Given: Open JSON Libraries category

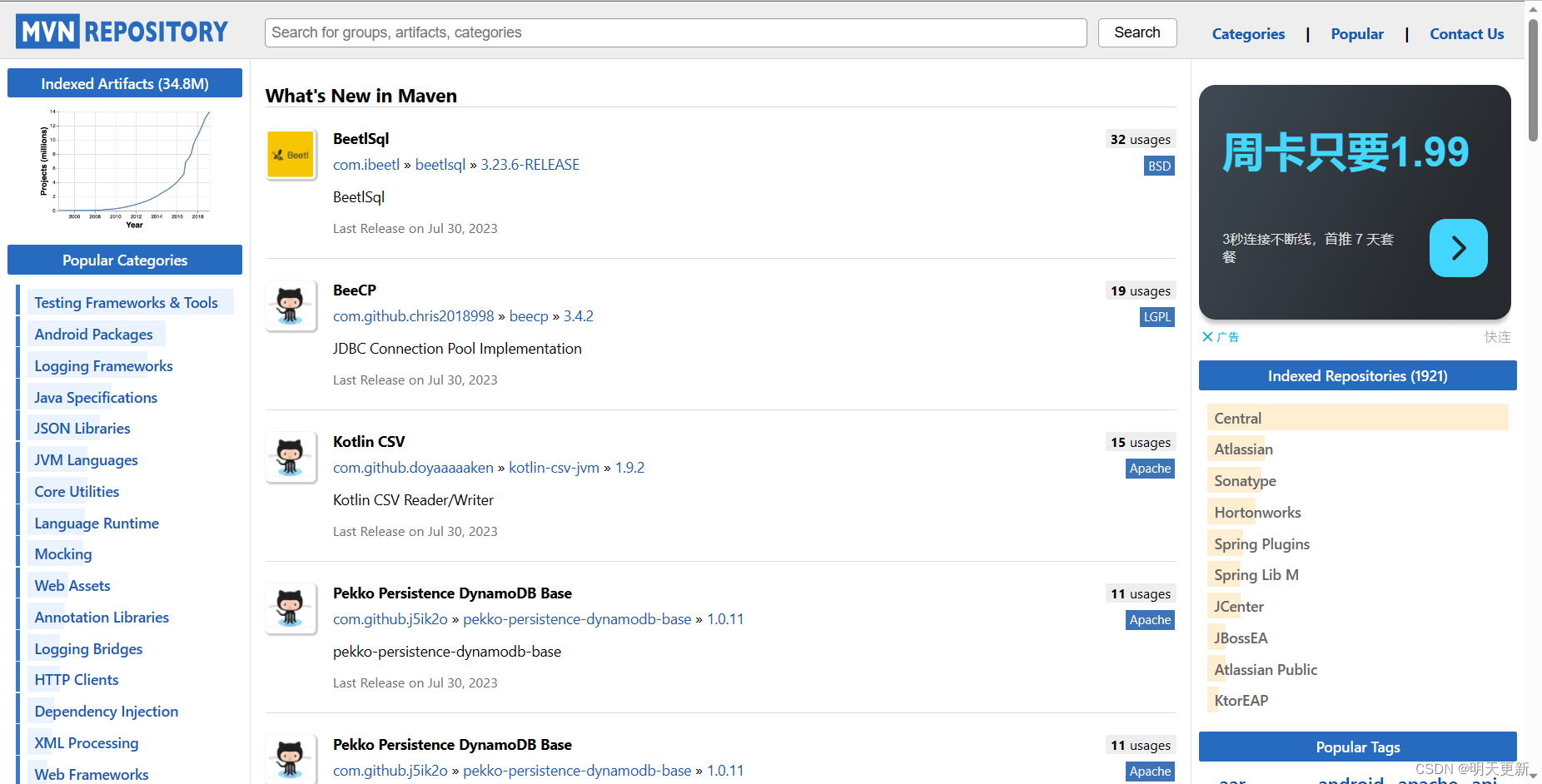Looking at the screenshot, I should [82, 429].
